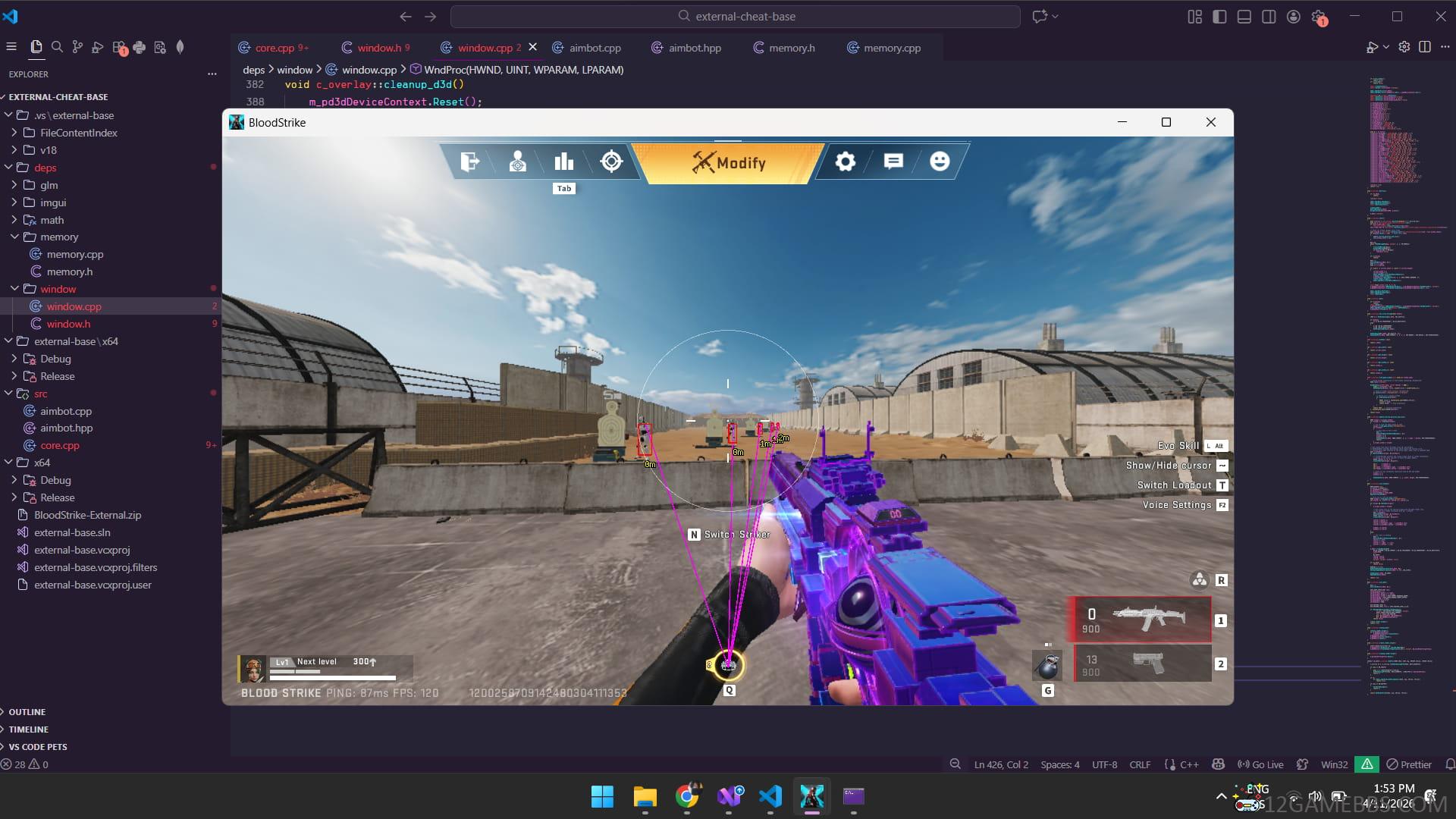The image size is (1456, 819).
Task: Expand the glm folder
Action: point(14,185)
